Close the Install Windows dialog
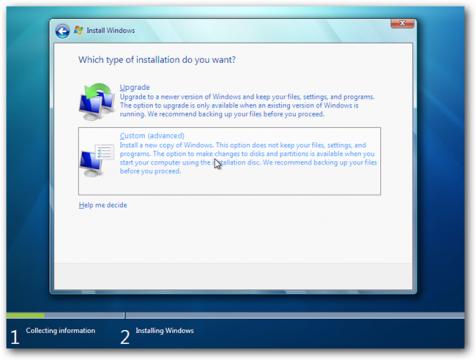The width and height of the screenshot is (476, 360). pos(402,23)
